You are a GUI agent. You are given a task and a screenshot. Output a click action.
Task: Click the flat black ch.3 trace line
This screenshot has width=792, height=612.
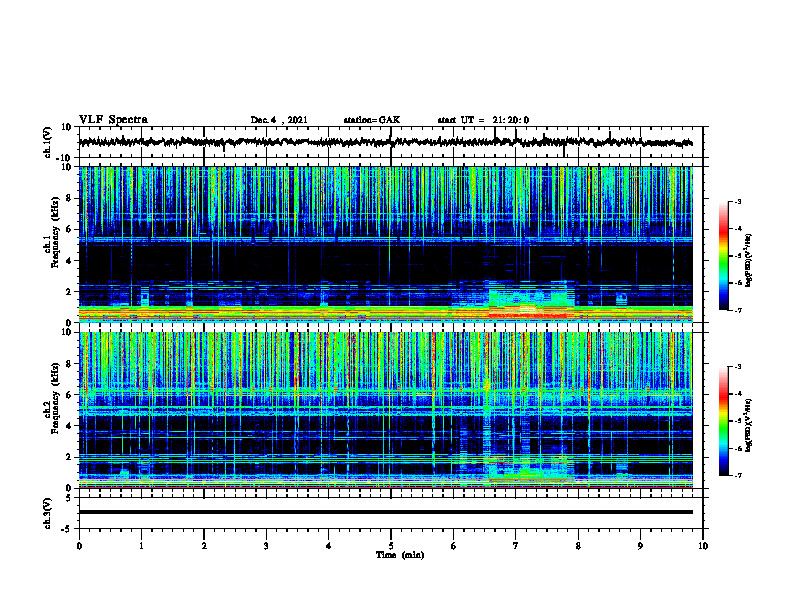click(385, 512)
